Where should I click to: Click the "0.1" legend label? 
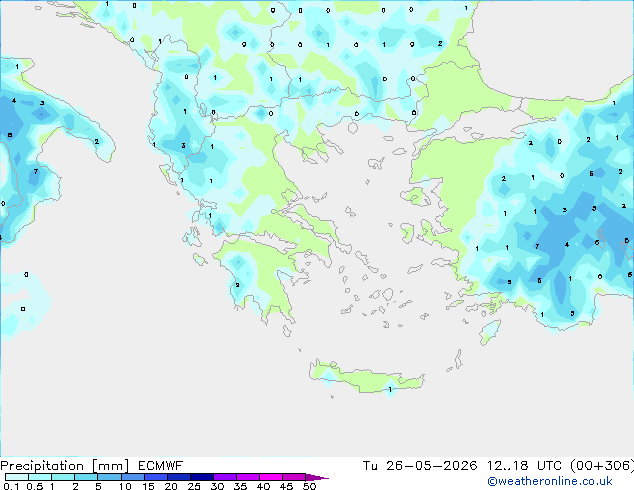coord(11,486)
